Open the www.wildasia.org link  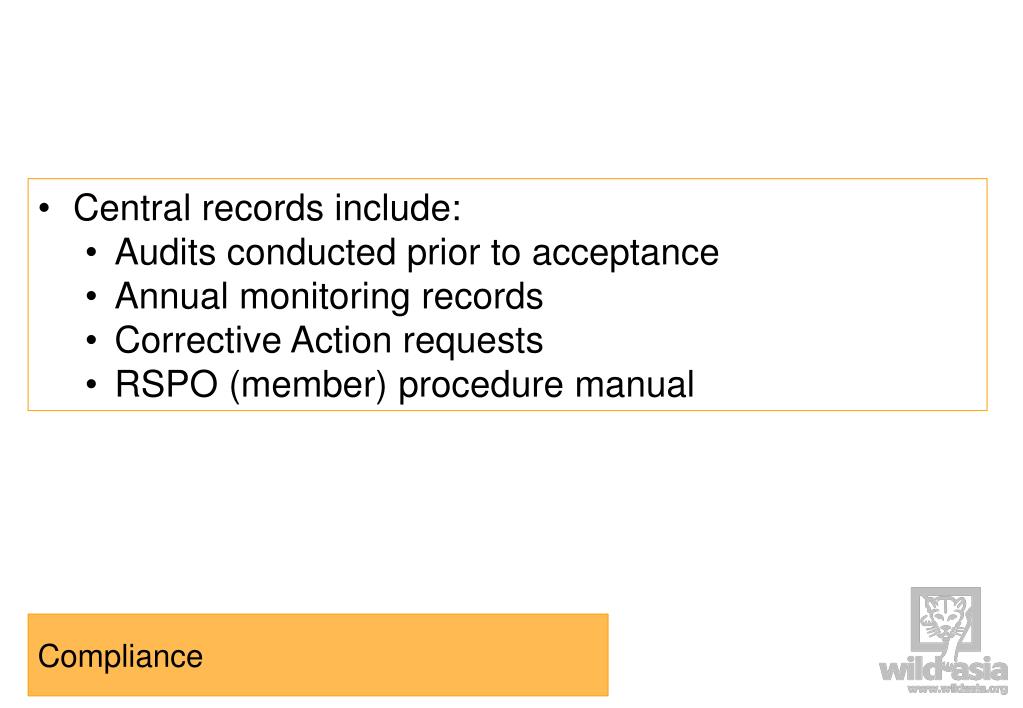[958, 688]
